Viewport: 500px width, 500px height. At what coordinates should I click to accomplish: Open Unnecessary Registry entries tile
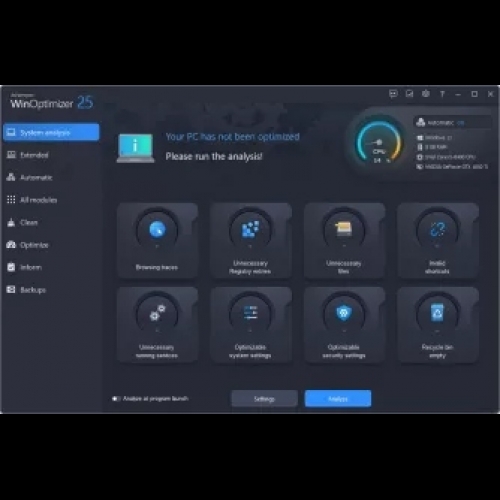tap(251, 240)
